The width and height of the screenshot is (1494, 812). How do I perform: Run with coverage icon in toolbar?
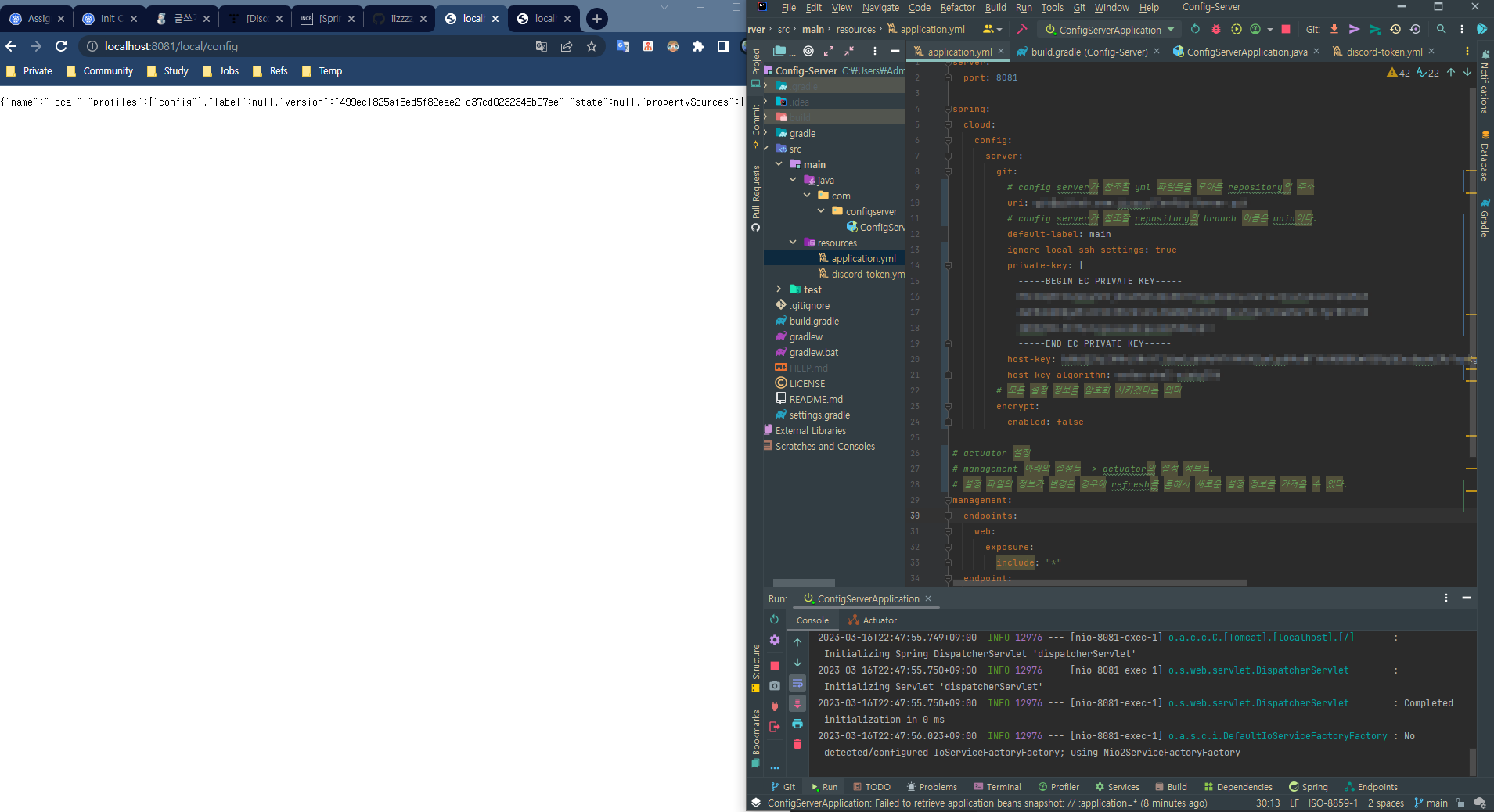pos(1236,29)
